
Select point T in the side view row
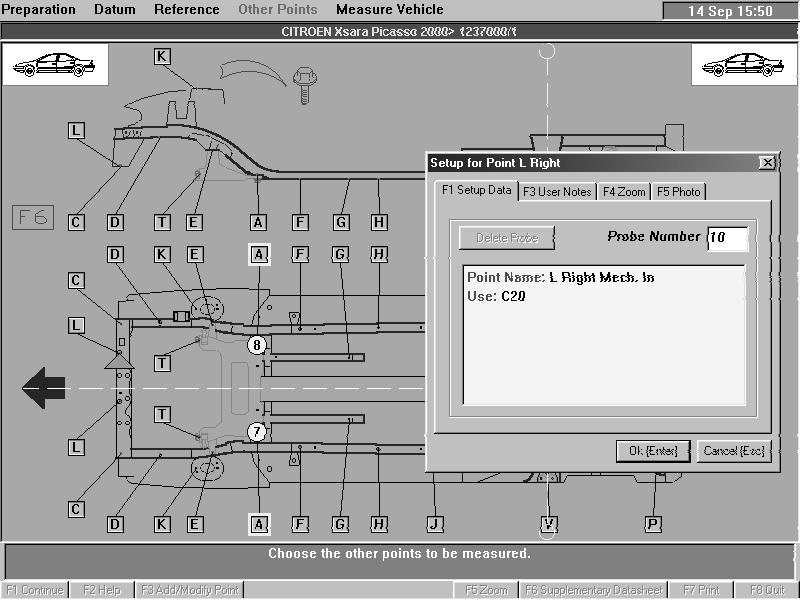point(162,222)
